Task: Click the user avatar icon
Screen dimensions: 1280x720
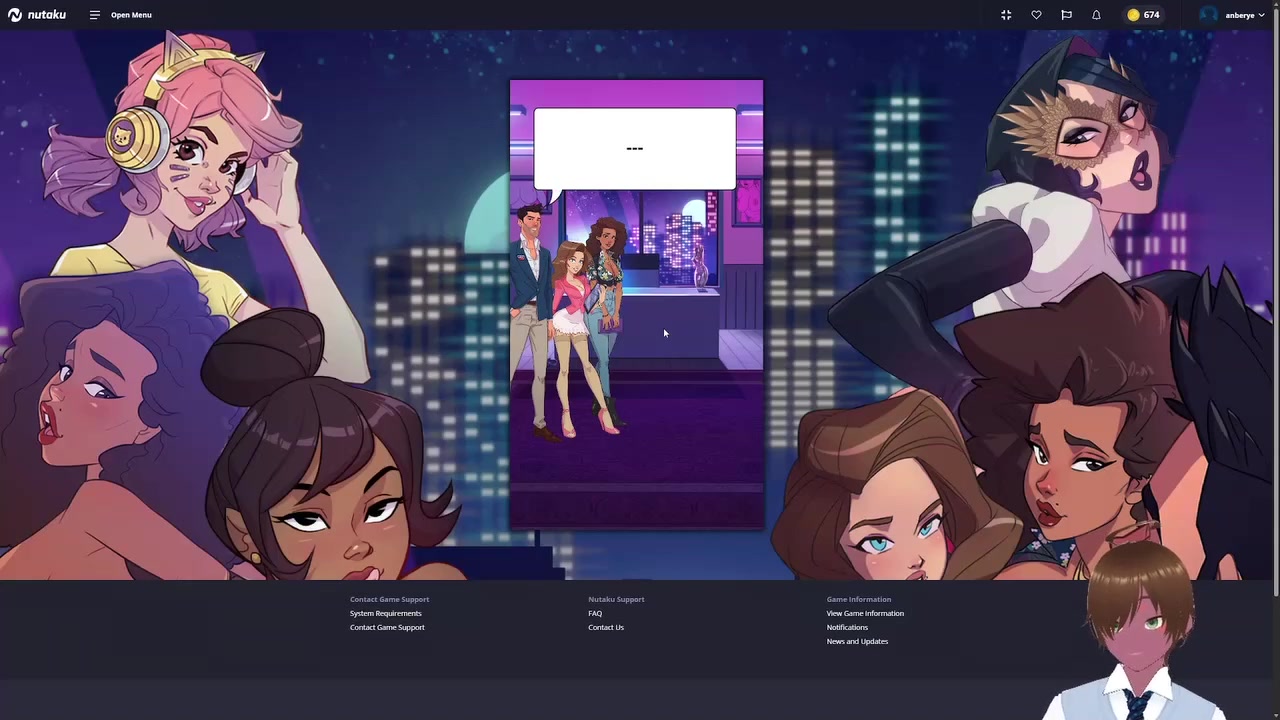Action: pos(1208,15)
